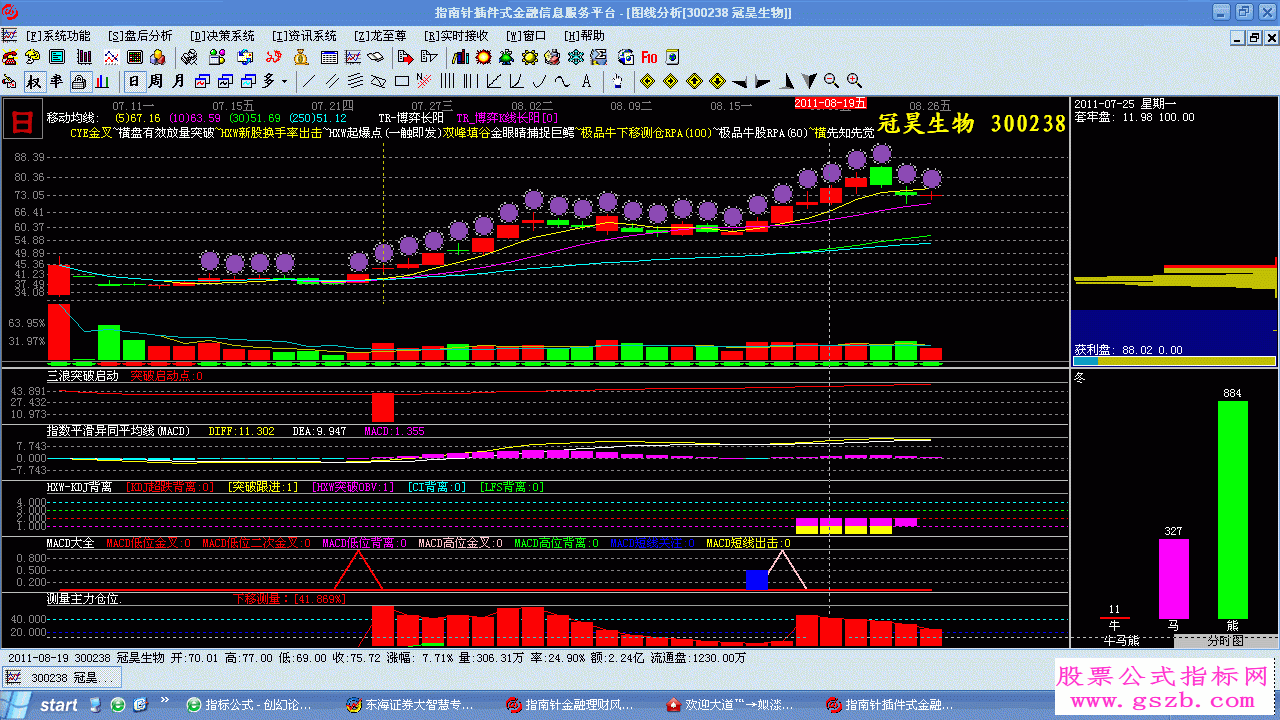The height and width of the screenshot is (720, 1280).
Task: Click the yellow diamond left-arrow icon
Action: coord(647,81)
